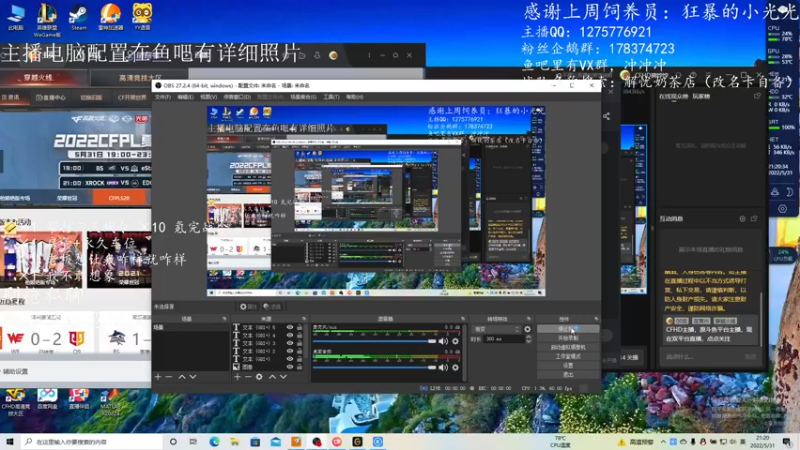The height and width of the screenshot is (450, 800).
Task: Open the 停靠窗口(D) menu in OBS
Action: 237,97
